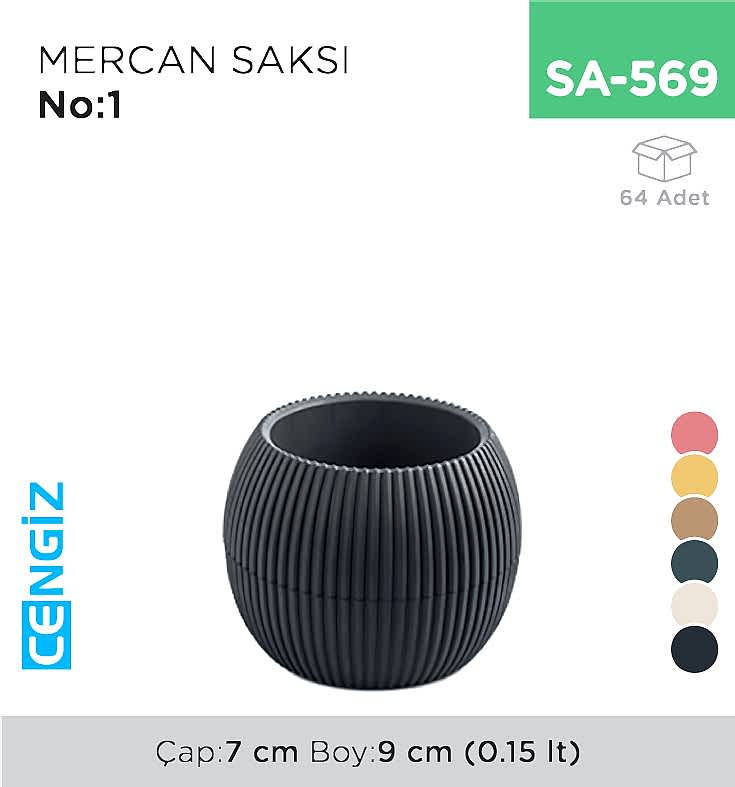Click the (0.15 lt) volume text
The image size is (735, 787).
point(522,752)
